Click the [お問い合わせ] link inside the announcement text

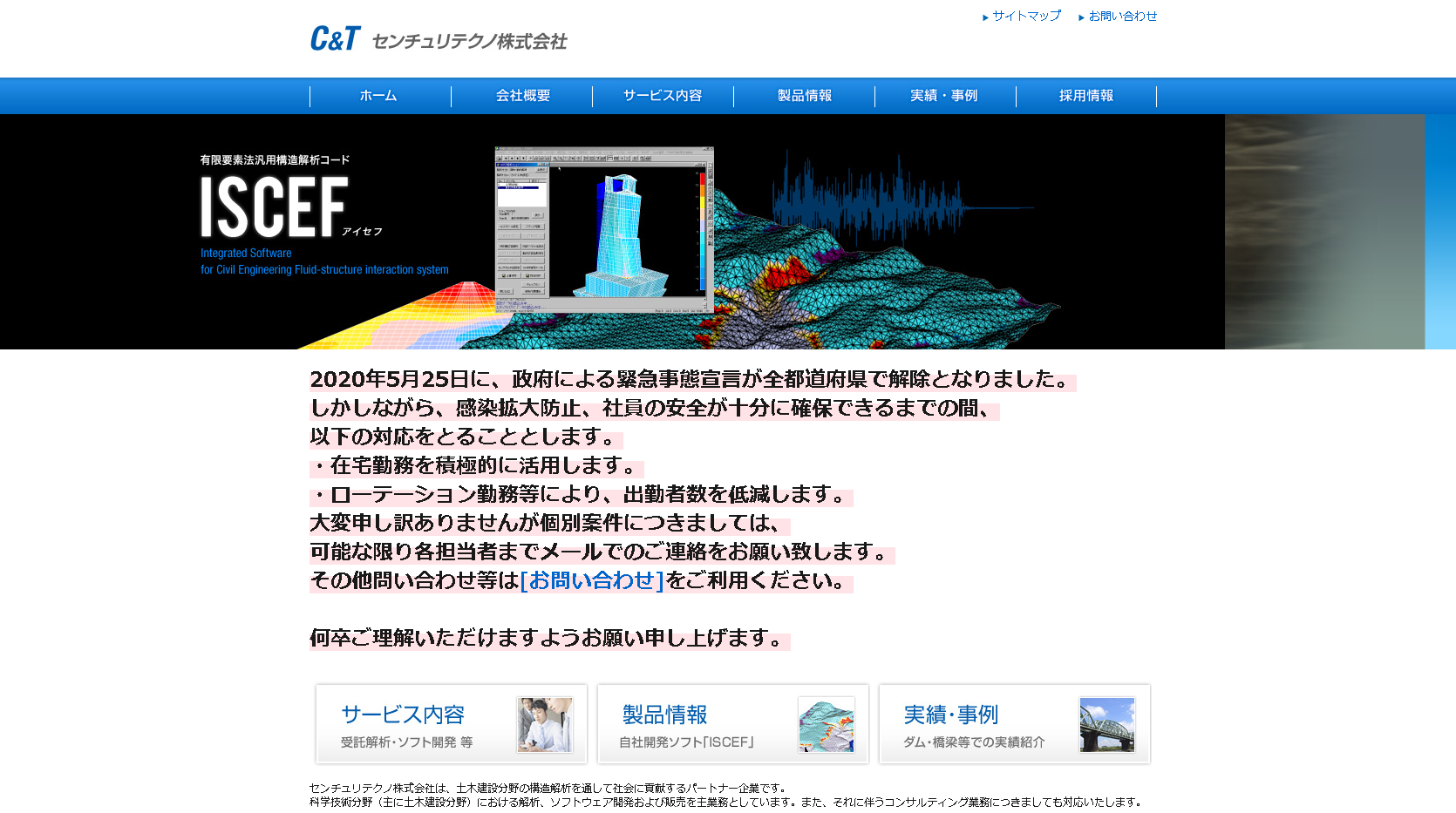(589, 580)
